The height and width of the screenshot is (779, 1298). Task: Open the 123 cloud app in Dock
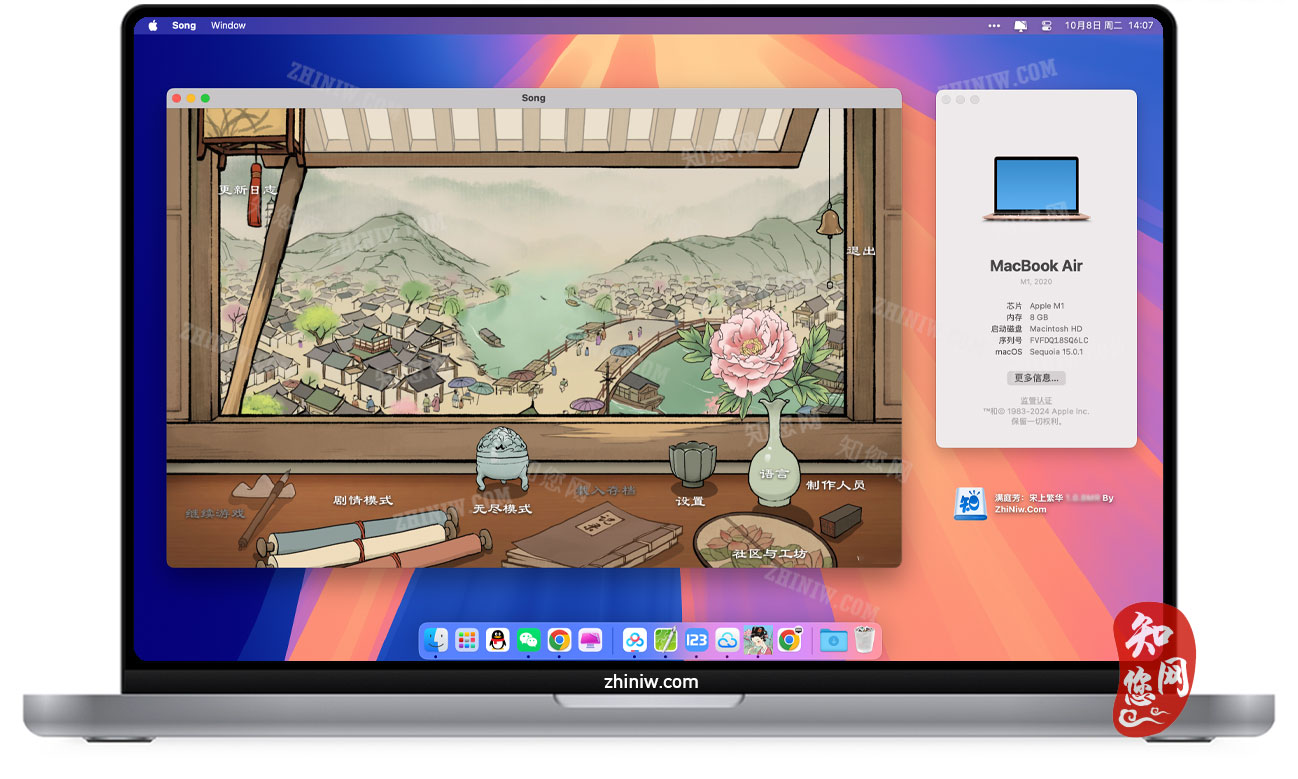[696, 640]
